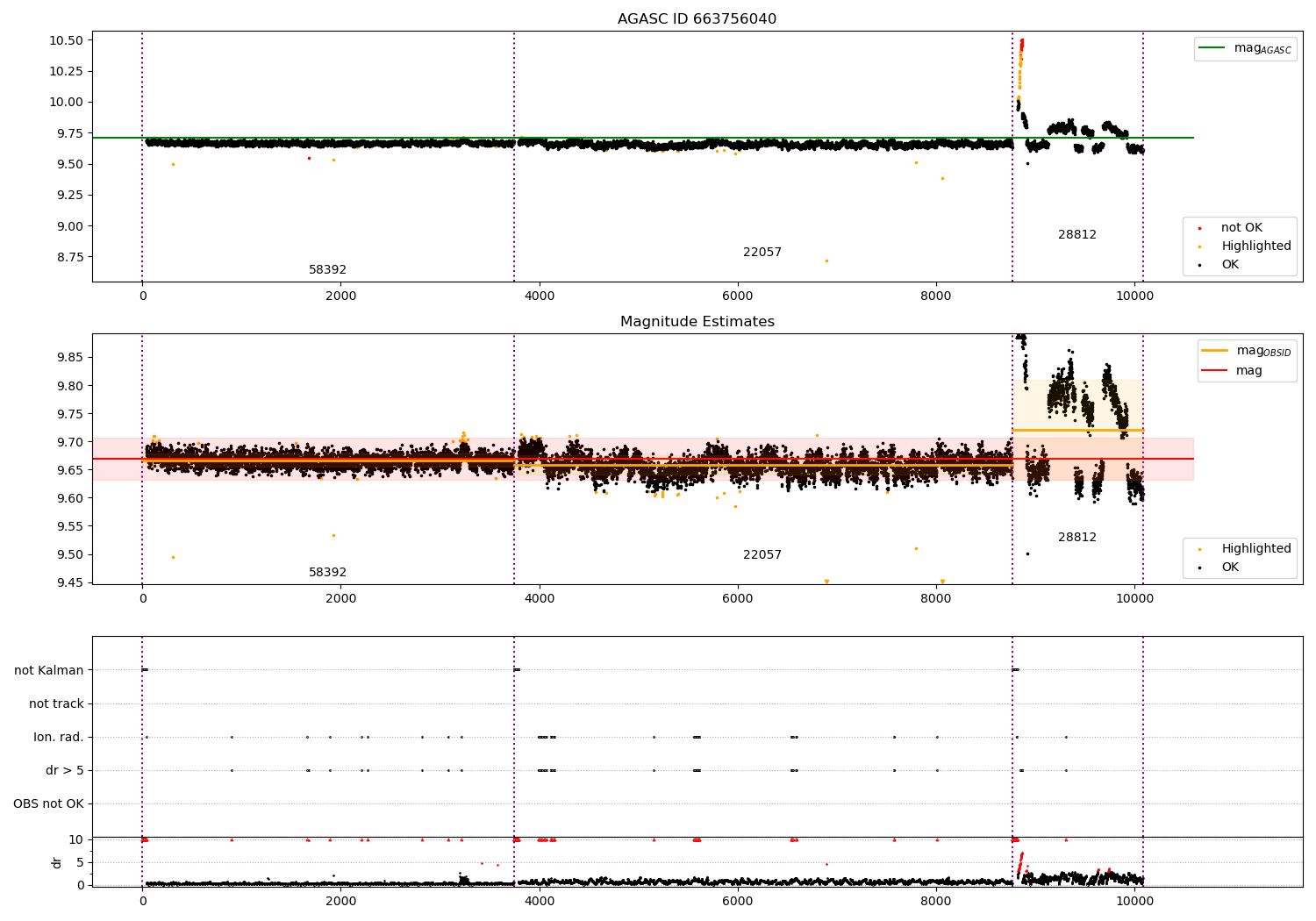Click the '28812' label in top plot
This screenshot has height=921, width=1316.
coord(1077,235)
